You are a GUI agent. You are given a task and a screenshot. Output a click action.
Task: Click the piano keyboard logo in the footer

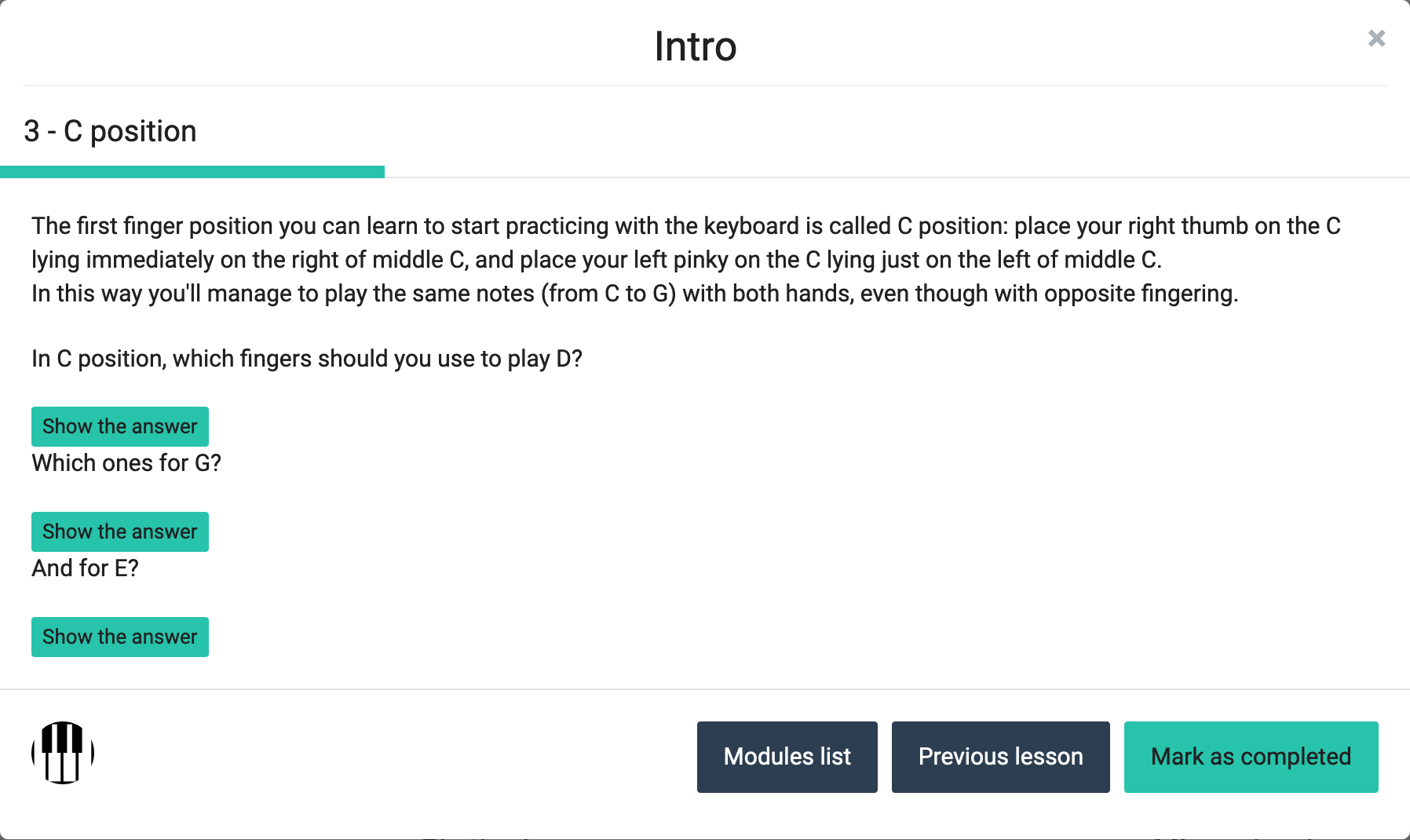coord(61,751)
